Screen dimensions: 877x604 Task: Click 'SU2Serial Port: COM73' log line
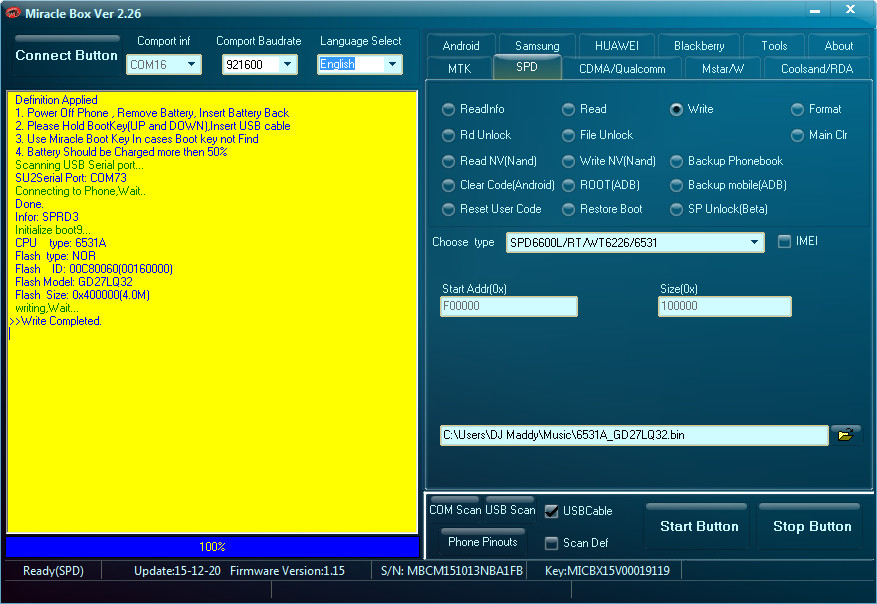point(70,178)
